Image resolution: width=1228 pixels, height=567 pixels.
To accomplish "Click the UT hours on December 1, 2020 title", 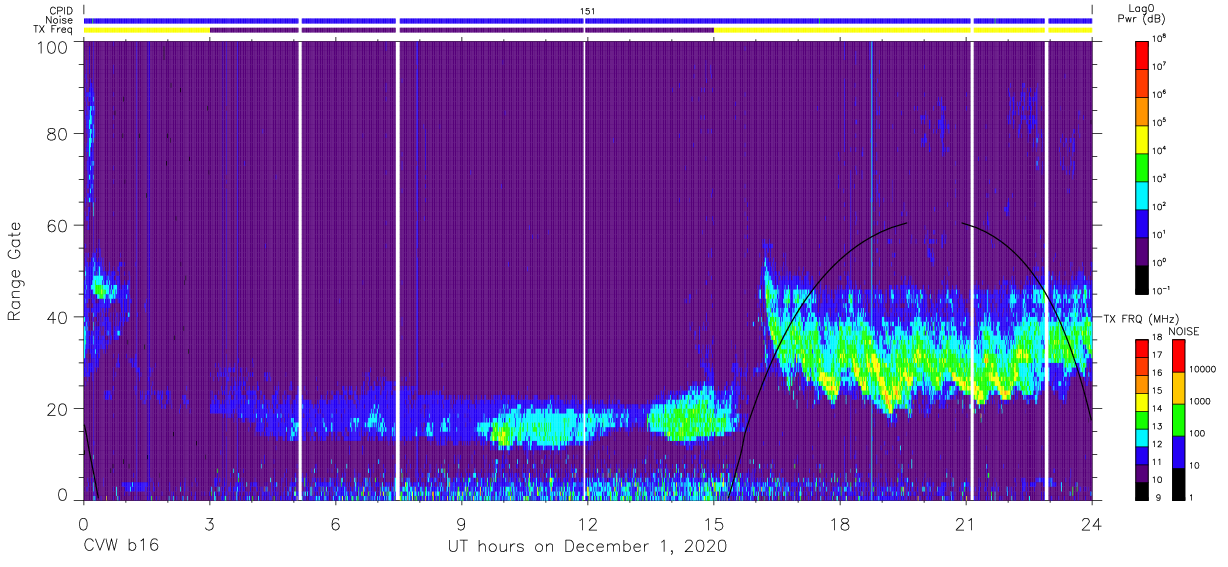I will [587, 547].
